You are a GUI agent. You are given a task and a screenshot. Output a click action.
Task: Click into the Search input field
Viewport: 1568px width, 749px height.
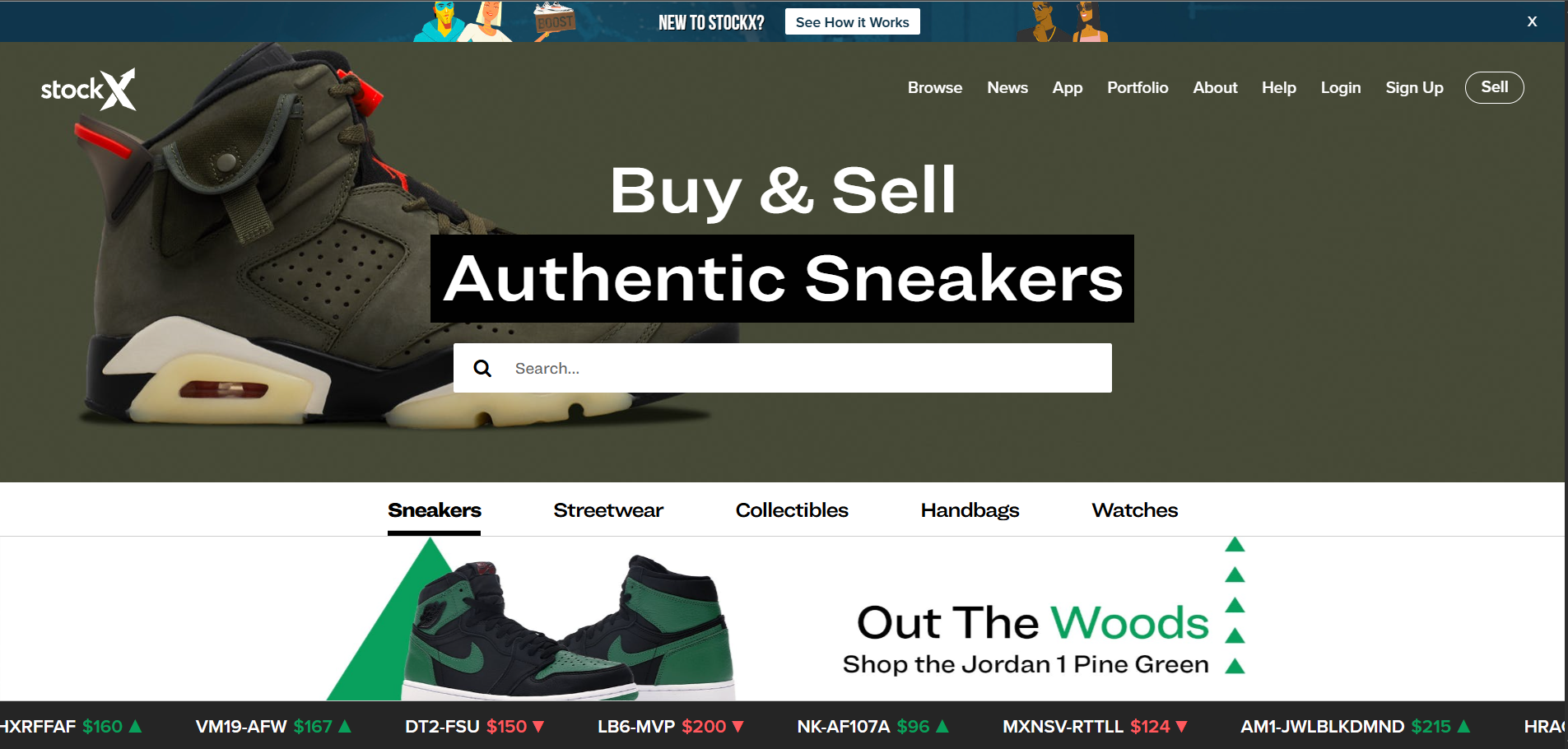782,368
